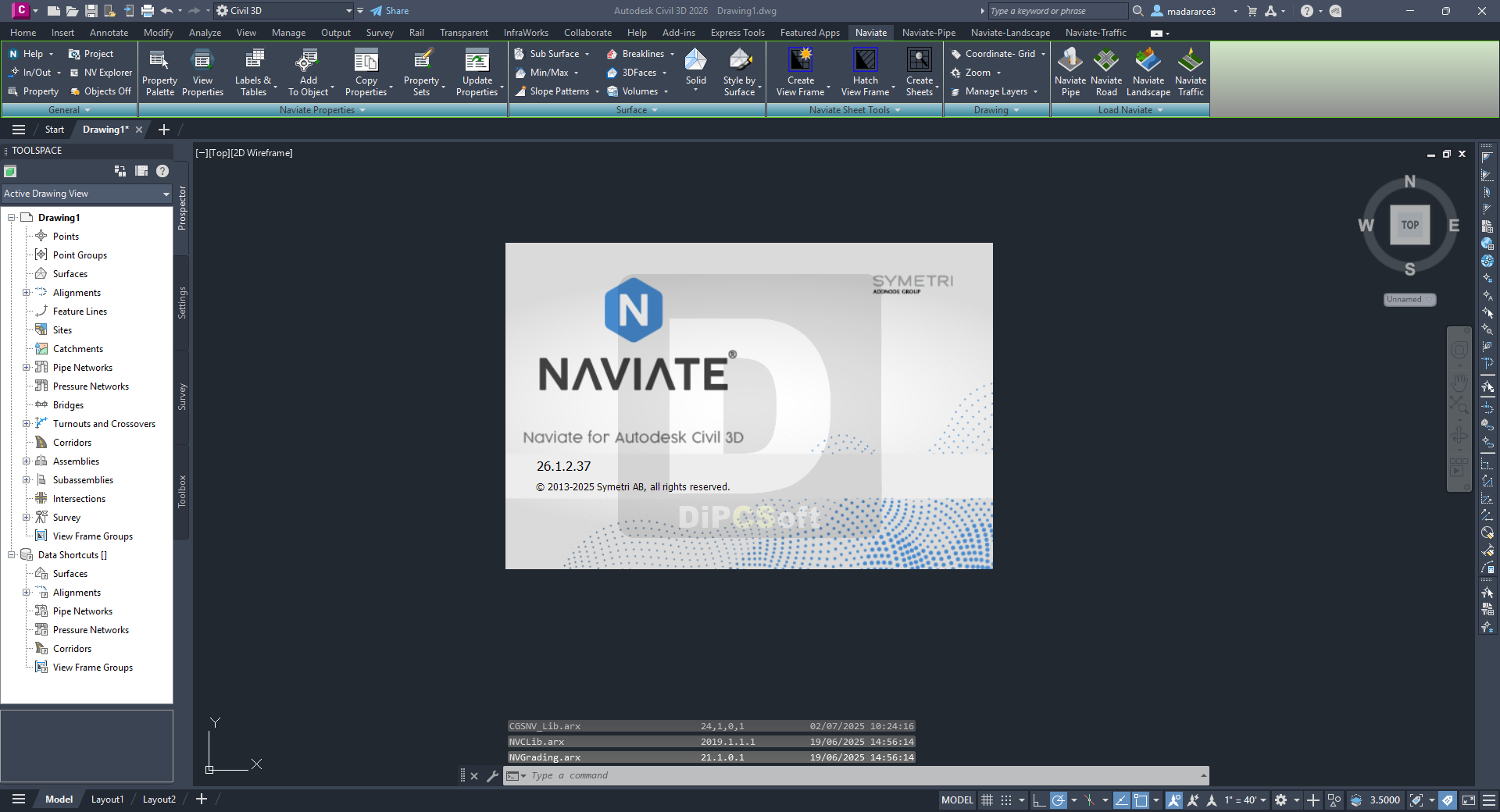The image size is (1500, 812).
Task: Open the Start tab
Action: pos(55,130)
